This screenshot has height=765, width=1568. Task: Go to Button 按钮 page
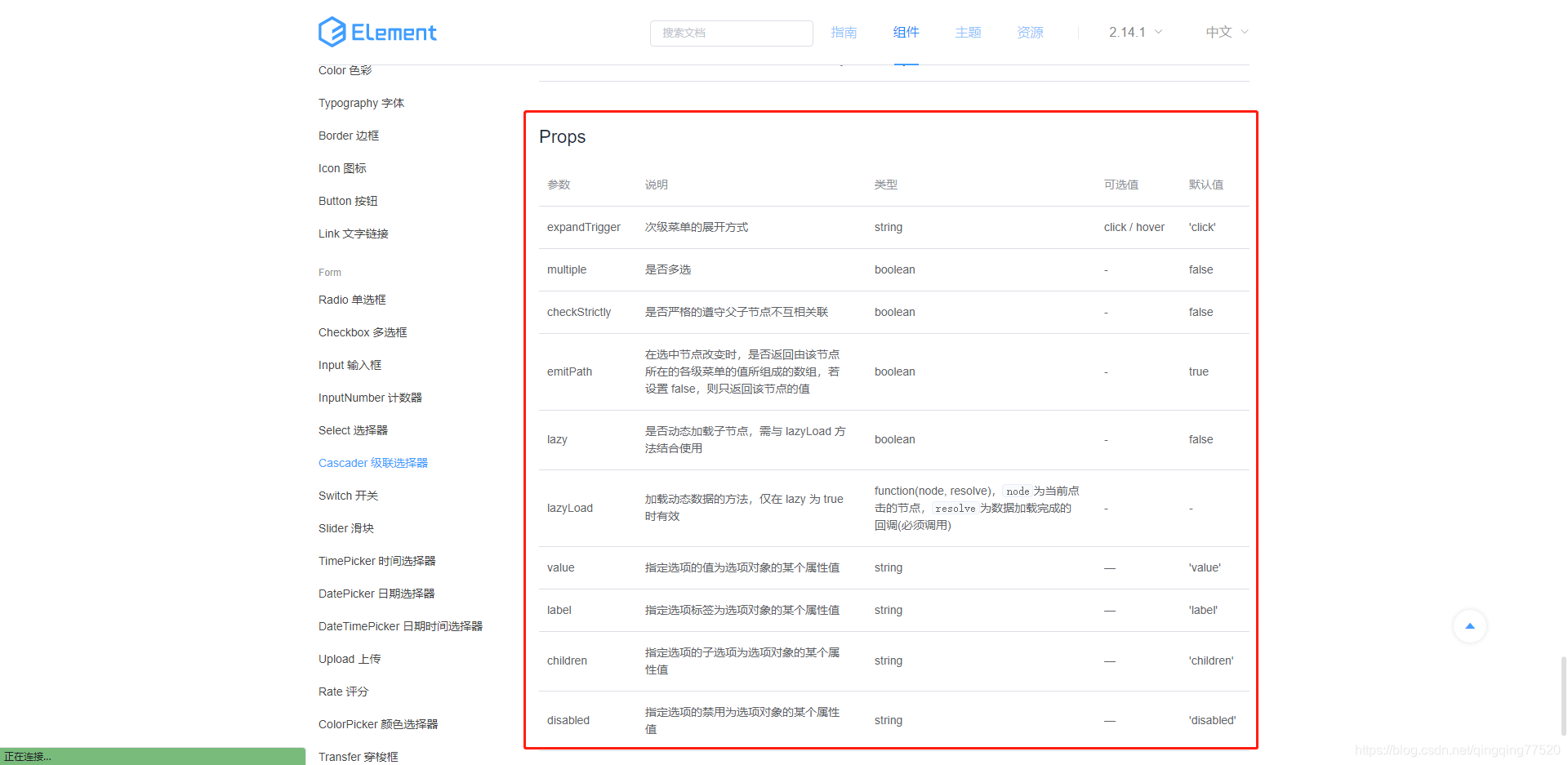[x=348, y=201]
